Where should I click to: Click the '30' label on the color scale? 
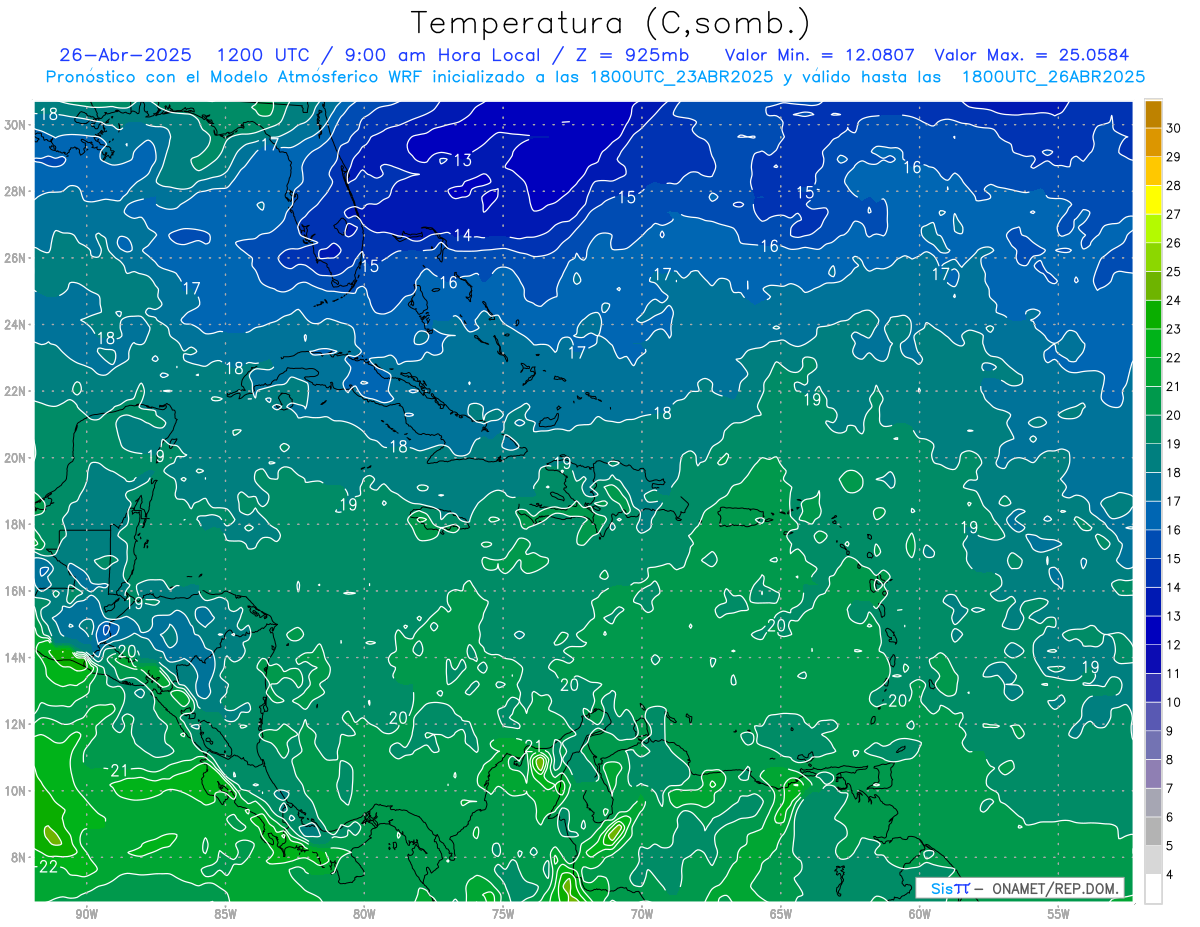[x=1173, y=127]
